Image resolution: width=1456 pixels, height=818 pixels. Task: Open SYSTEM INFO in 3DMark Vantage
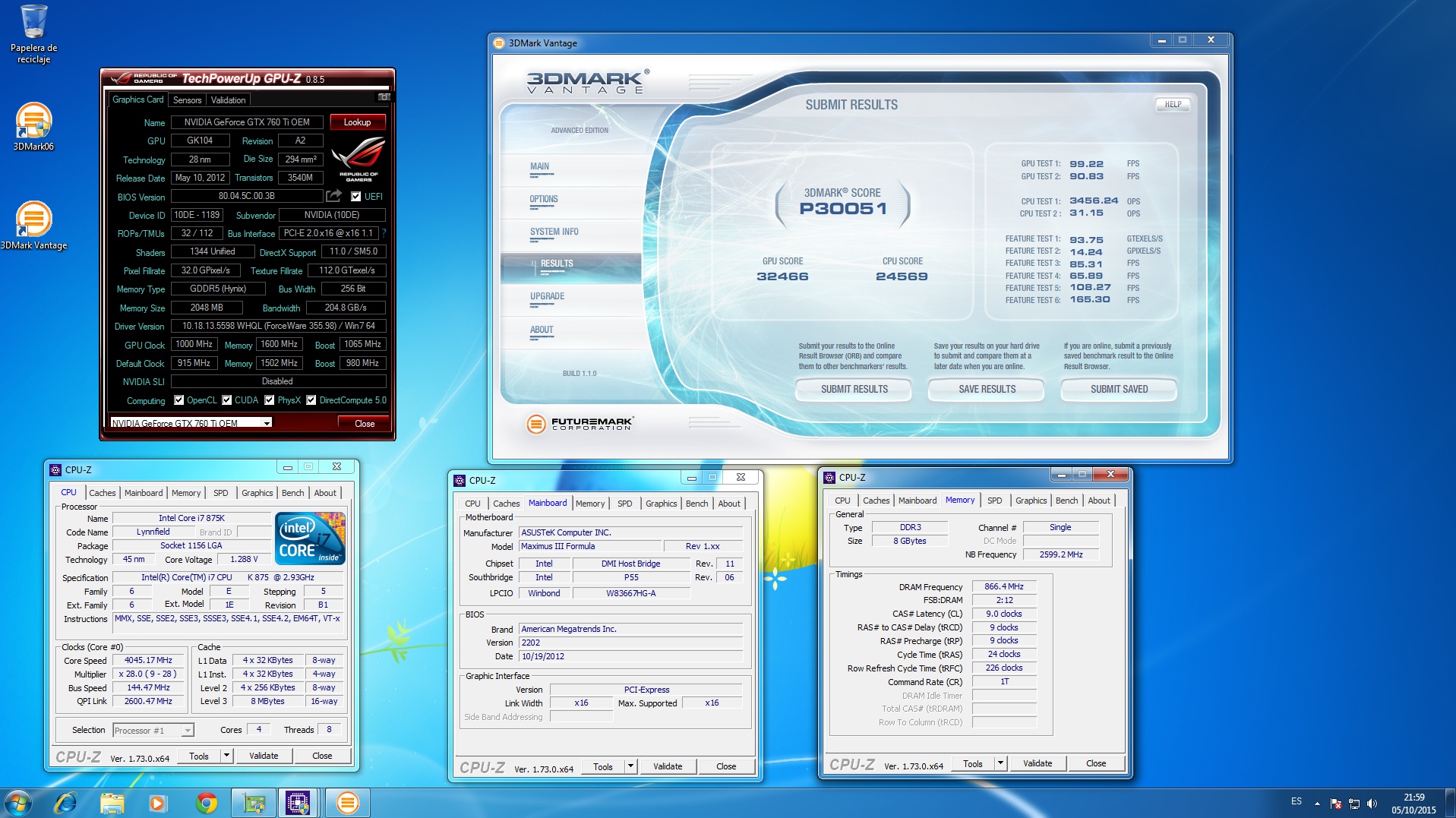(554, 232)
